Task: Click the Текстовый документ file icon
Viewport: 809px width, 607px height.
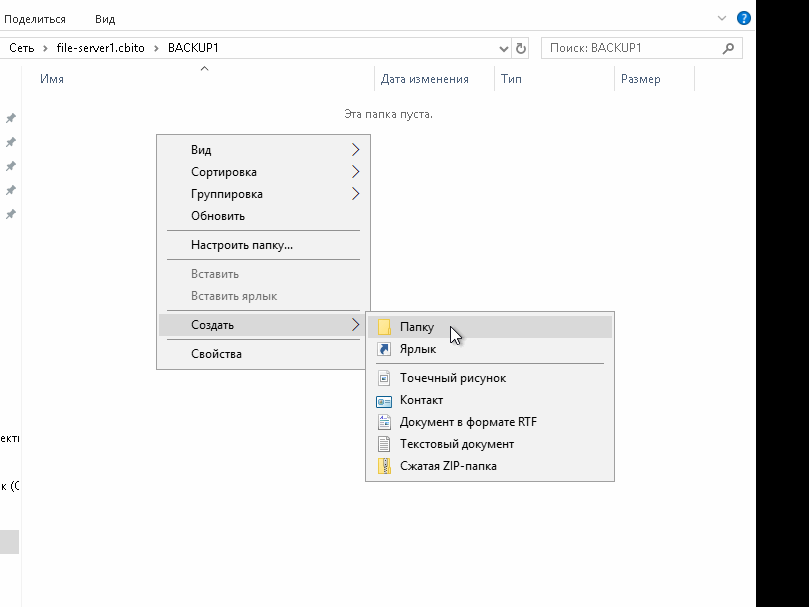Action: tap(384, 444)
